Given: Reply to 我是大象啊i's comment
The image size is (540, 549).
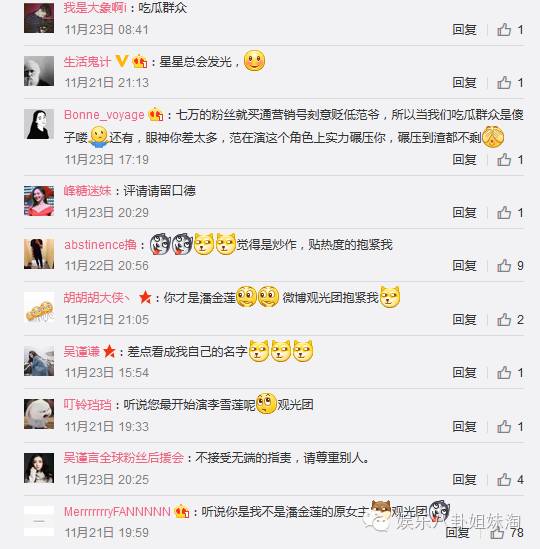Looking at the screenshot, I should tap(464, 30).
